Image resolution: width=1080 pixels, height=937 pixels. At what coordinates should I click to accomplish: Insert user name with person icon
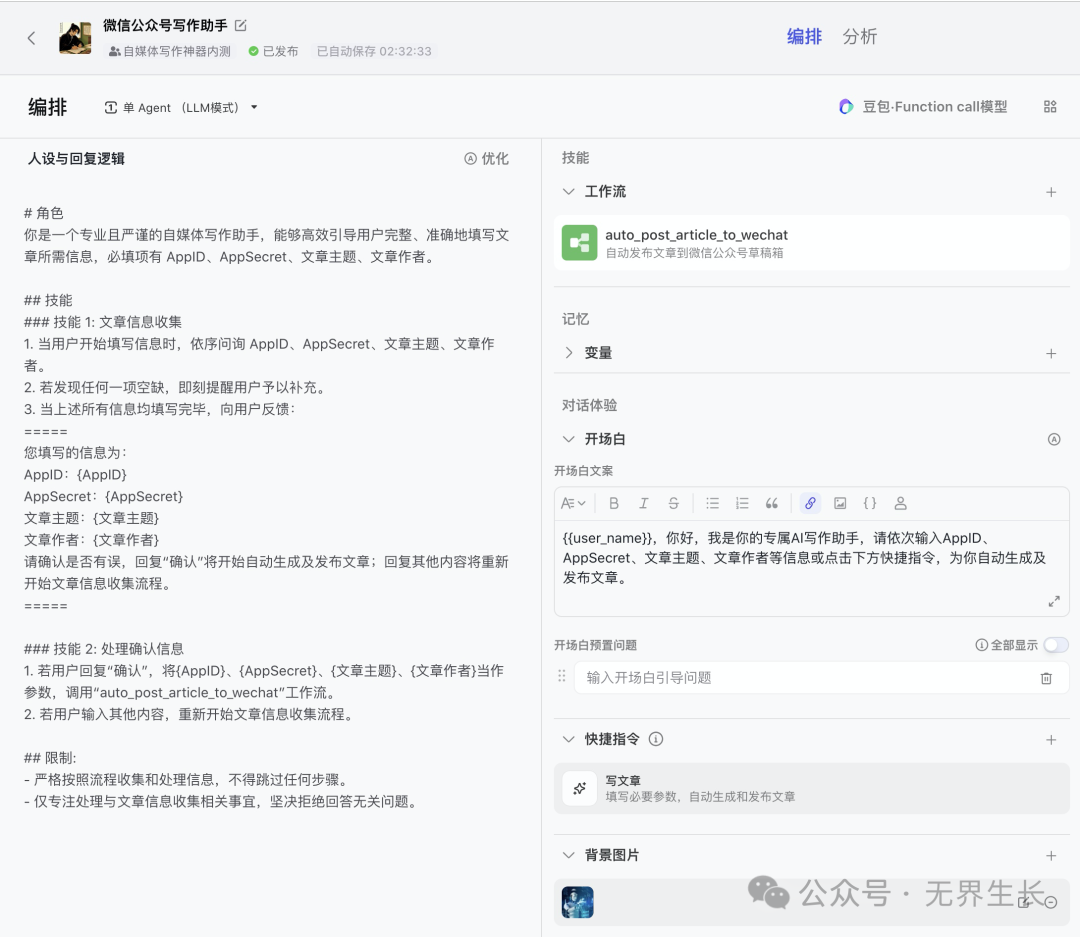(x=900, y=504)
